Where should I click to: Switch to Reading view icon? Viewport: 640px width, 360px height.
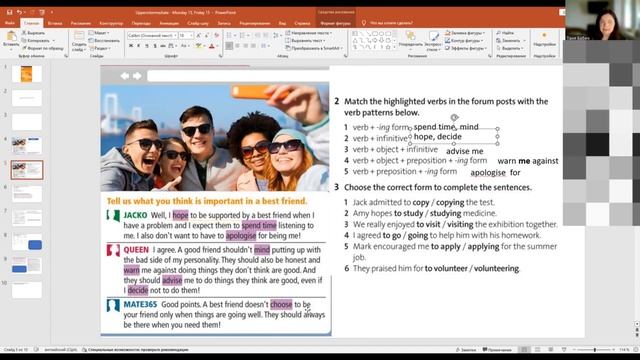point(551,350)
